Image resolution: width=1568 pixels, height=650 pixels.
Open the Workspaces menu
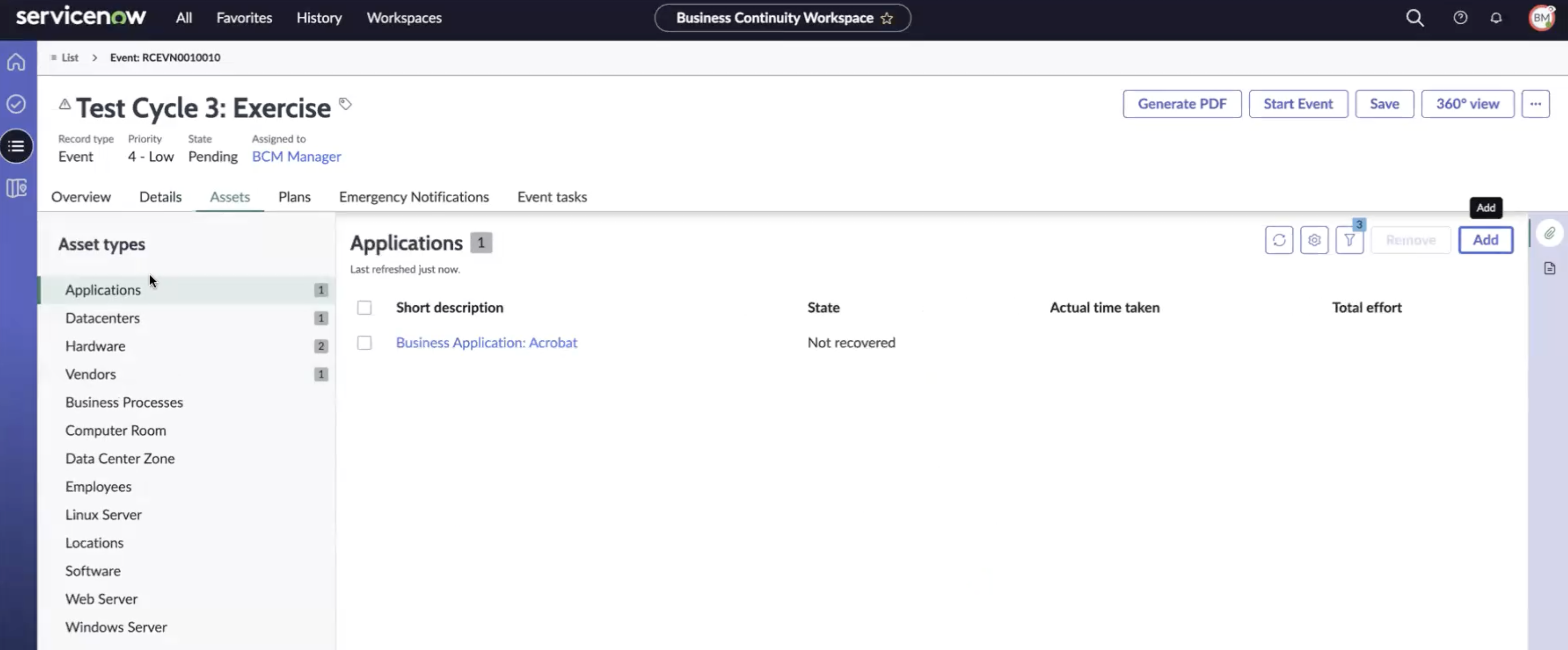[404, 18]
